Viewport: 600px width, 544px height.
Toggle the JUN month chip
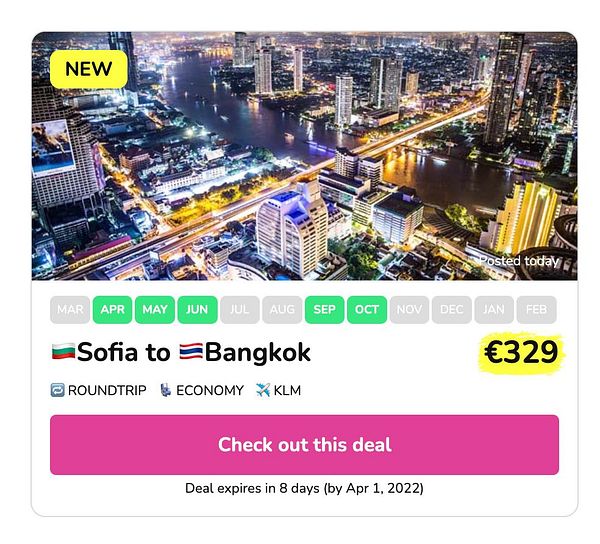point(197,309)
